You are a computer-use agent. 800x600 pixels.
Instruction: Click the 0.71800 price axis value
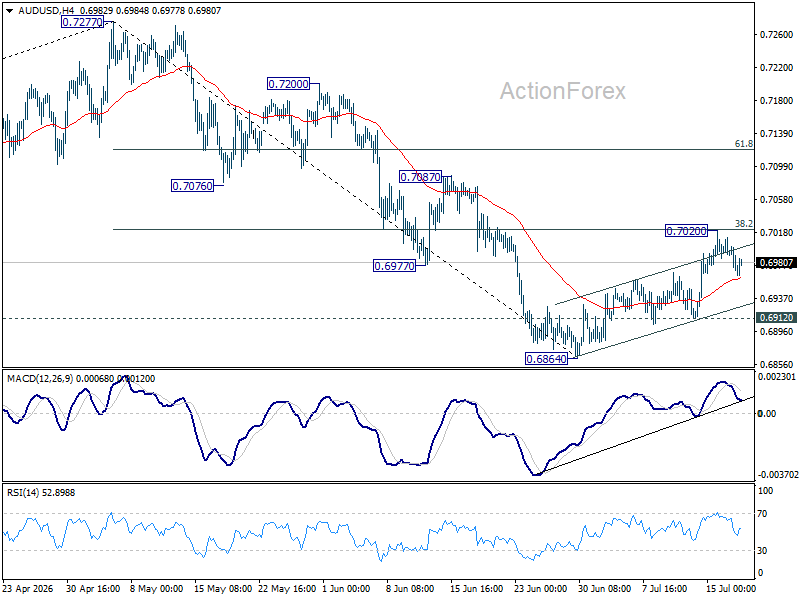(x=777, y=101)
